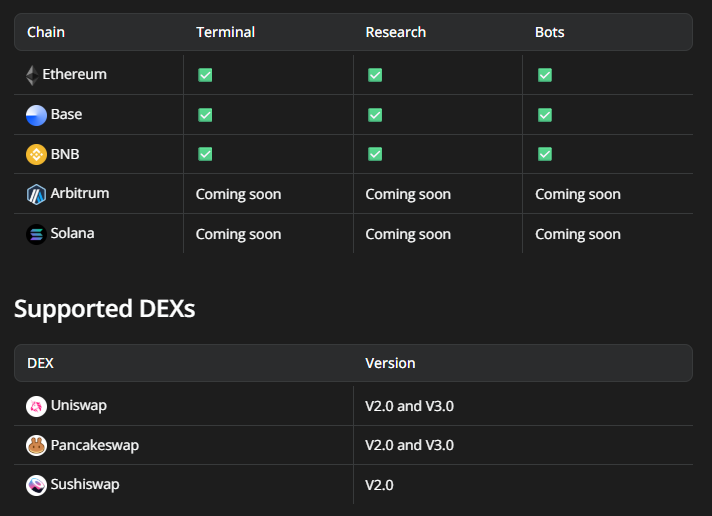Viewport: 712px width, 516px height.
Task: Click the Bots column header
Action: click(x=550, y=32)
